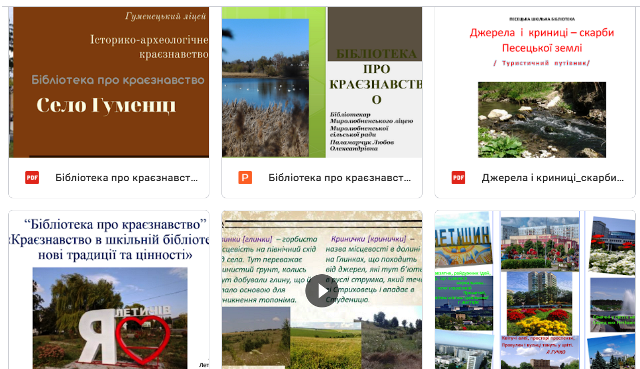Open Нетішин city photo collage thumbnail

535,290
